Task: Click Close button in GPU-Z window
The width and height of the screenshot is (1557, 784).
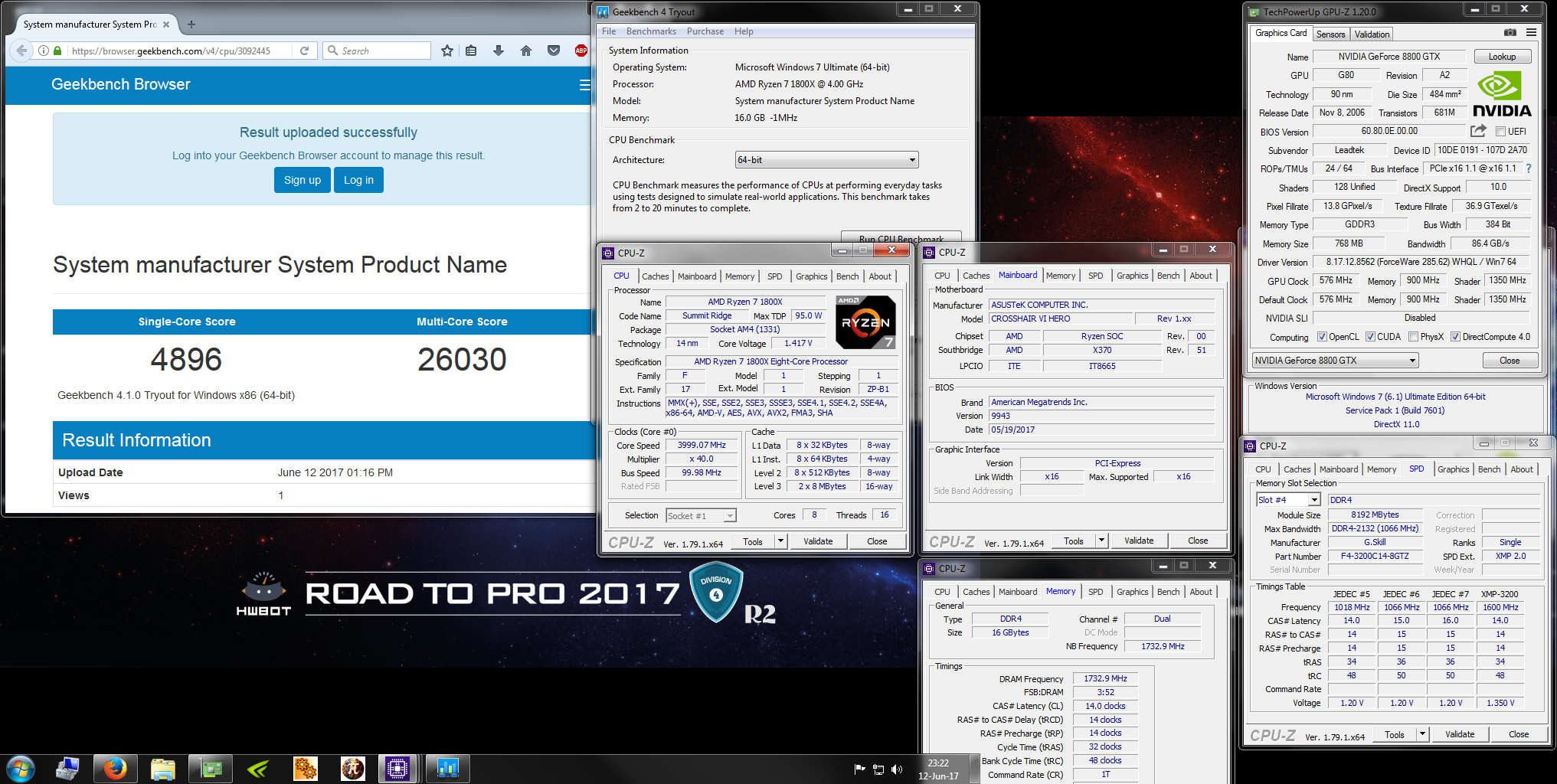Action: point(1510,361)
